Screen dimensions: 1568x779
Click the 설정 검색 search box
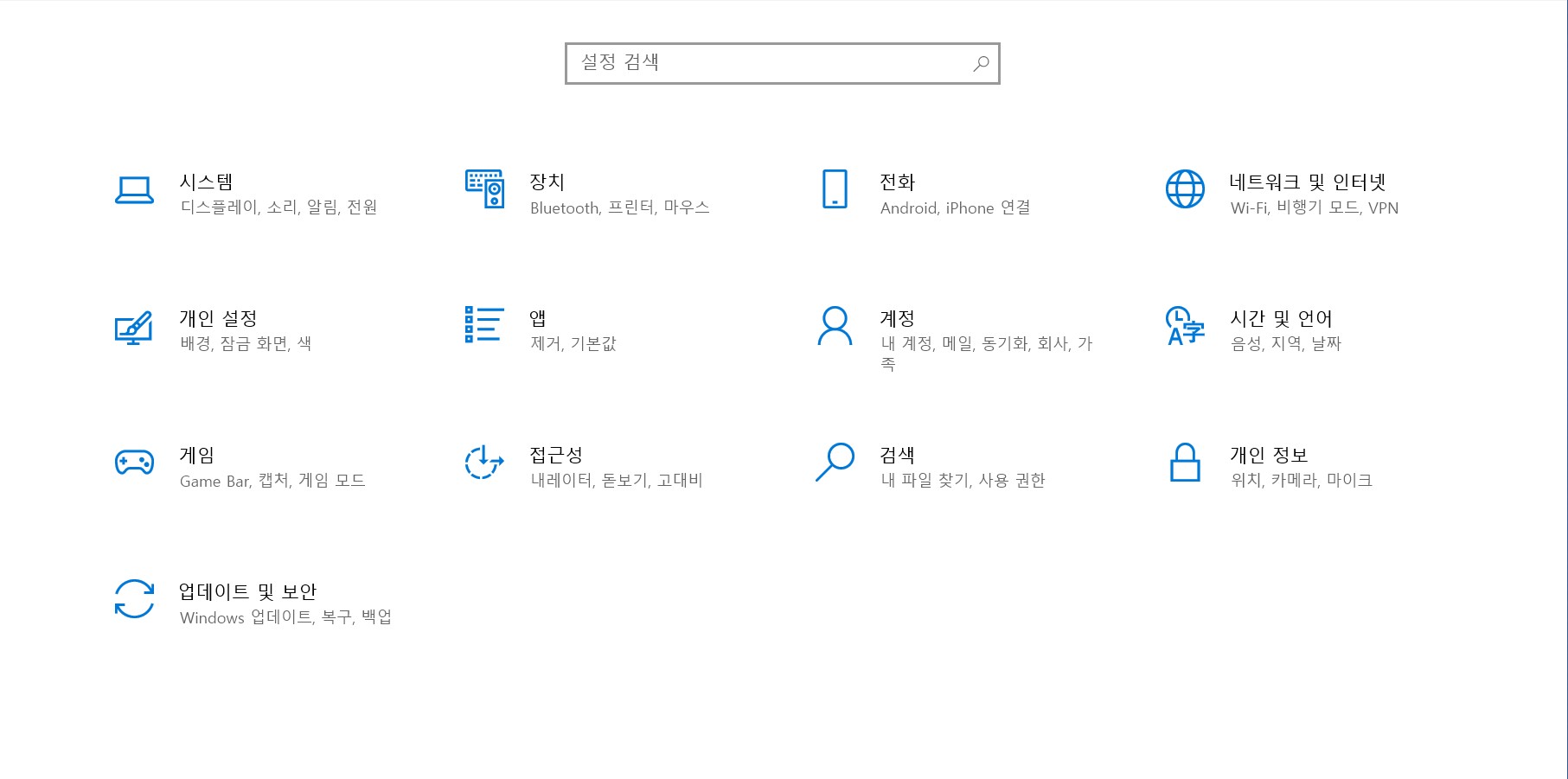(x=782, y=63)
